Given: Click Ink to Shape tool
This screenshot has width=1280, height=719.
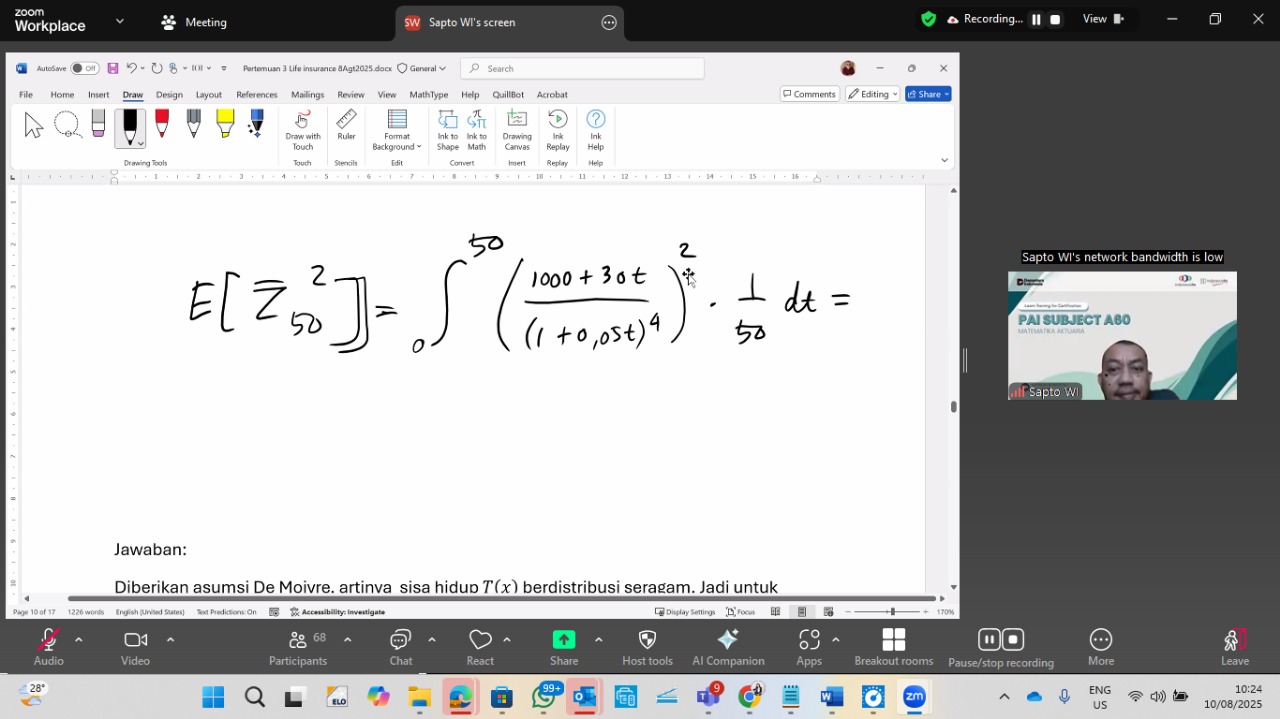Looking at the screenshot, I should [447, 130].
